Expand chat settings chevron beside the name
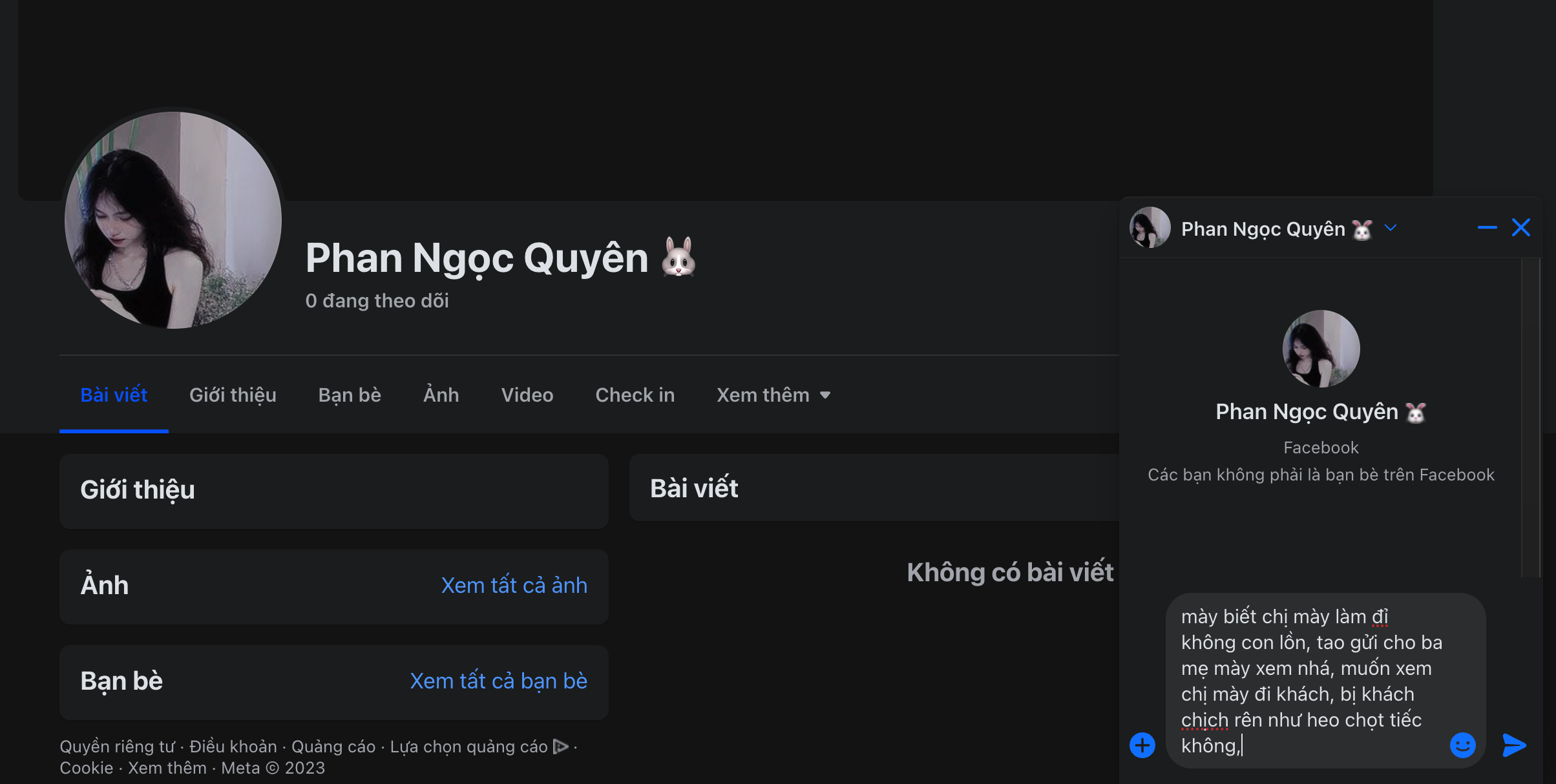The image size is (1556, 784). coord(1391,228)
